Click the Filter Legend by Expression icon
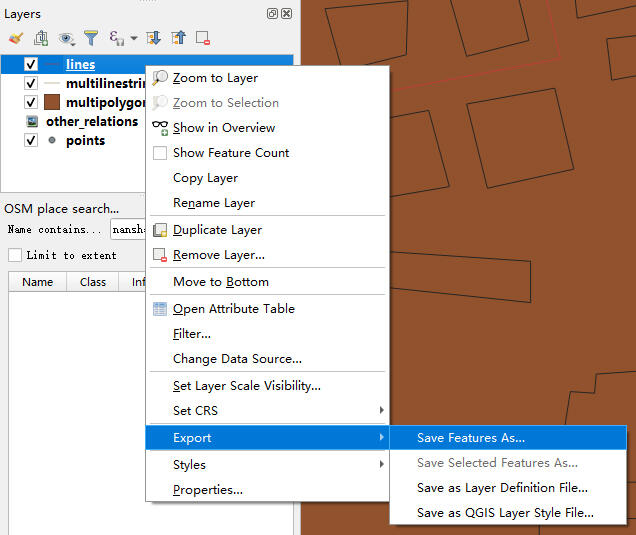The height and width of the screenshot is (535, 636). point(117,38)
